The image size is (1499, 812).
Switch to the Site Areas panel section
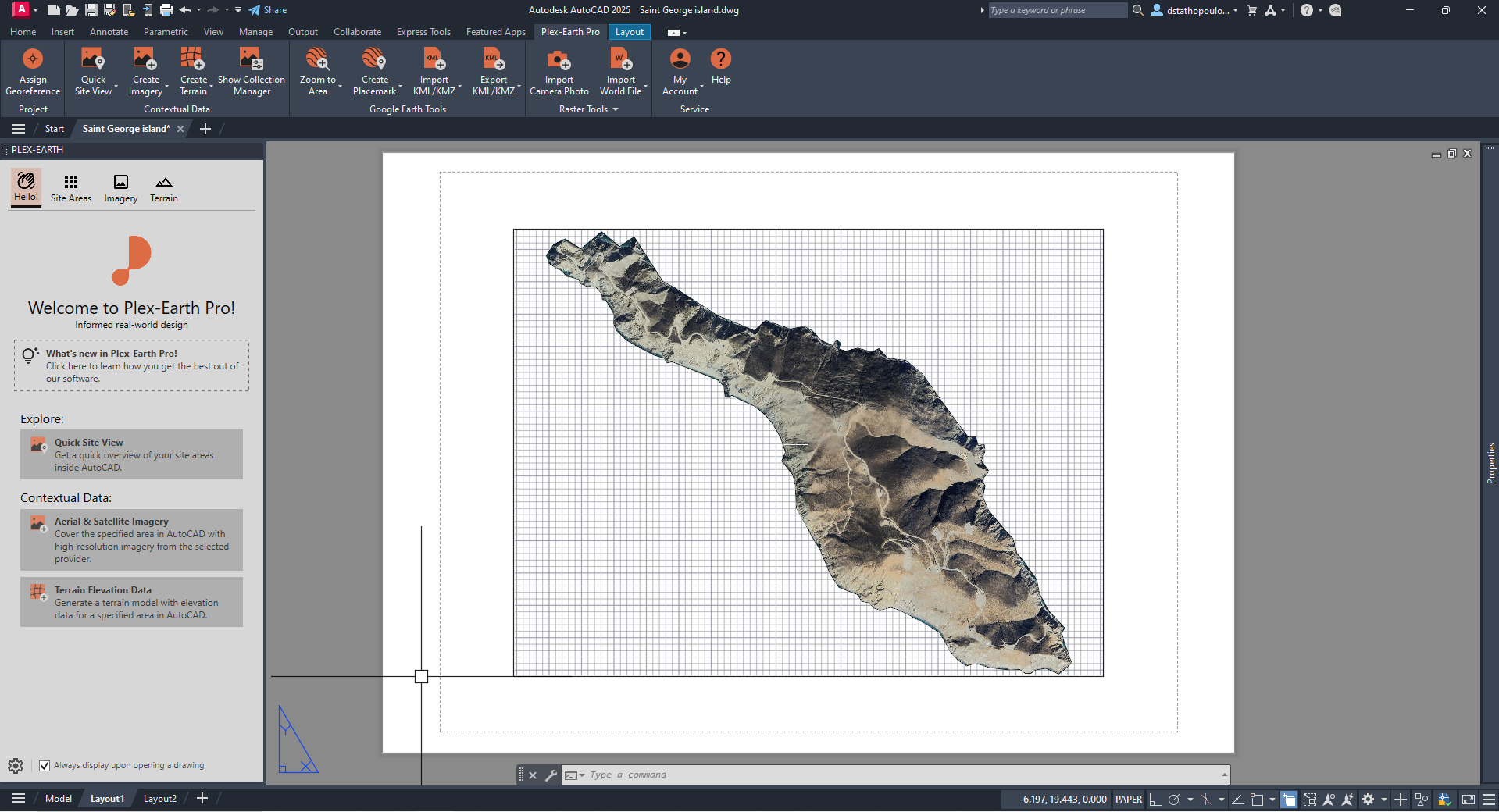click(71, 189)
